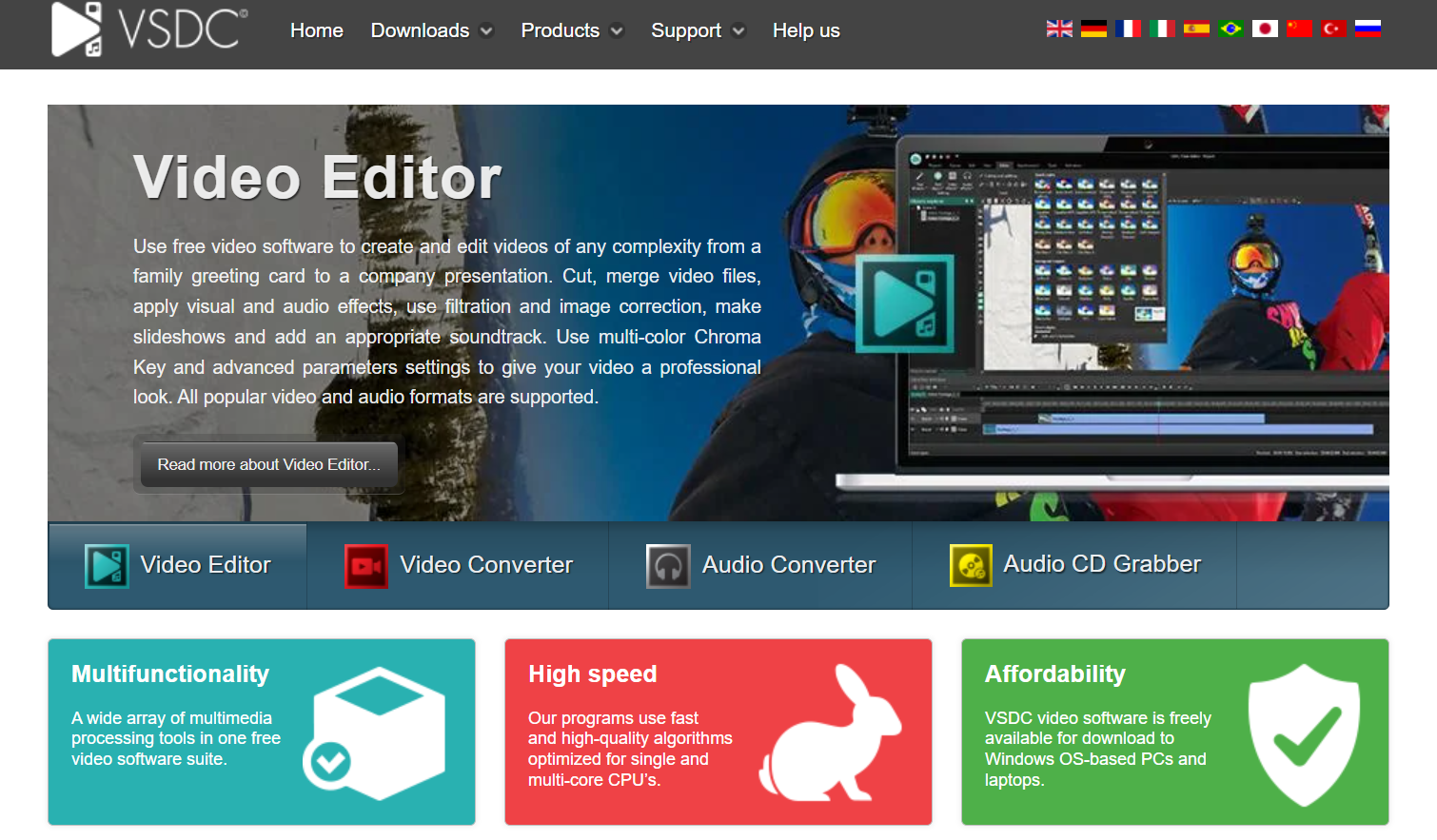Switch site language to Russian flag
1437x840 pixels.
(x=1368, y=29)
